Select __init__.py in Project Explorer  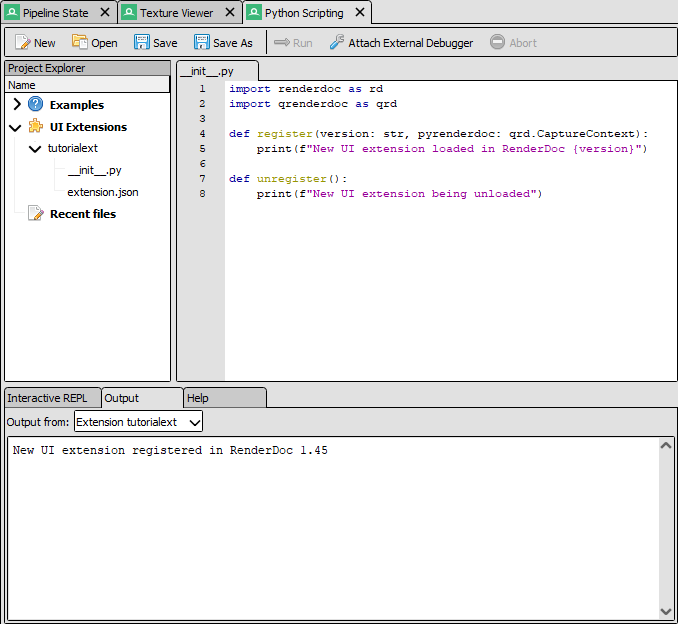[94, 170]
